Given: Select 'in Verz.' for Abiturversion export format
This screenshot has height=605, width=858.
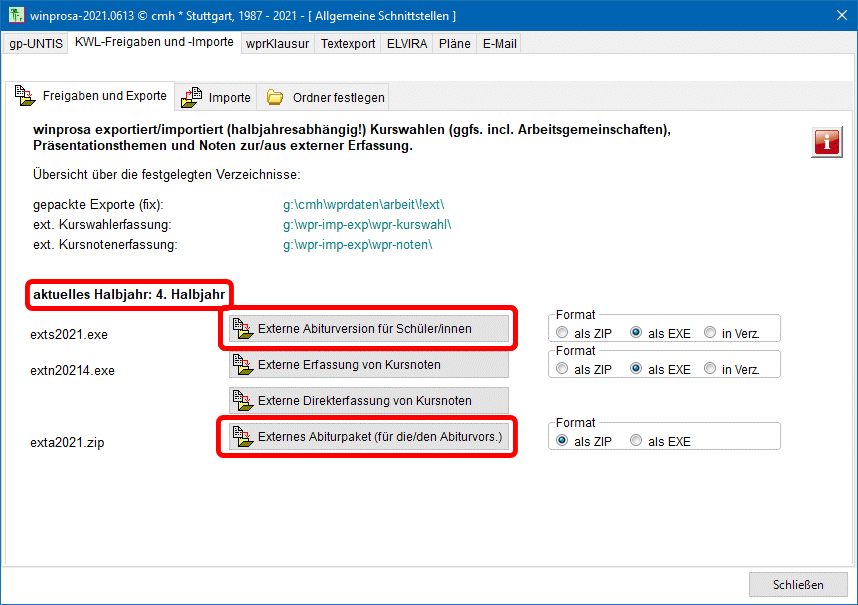Looking at the screenshot, I should 710,332.
